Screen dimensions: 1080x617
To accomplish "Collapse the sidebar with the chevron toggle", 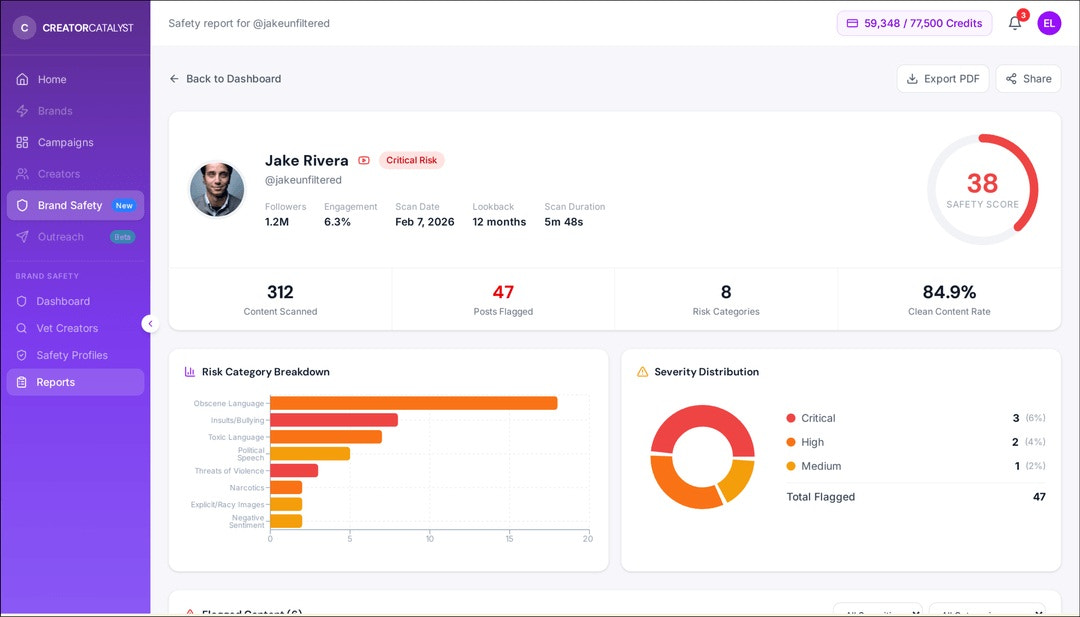I will (x=150, y=324).
